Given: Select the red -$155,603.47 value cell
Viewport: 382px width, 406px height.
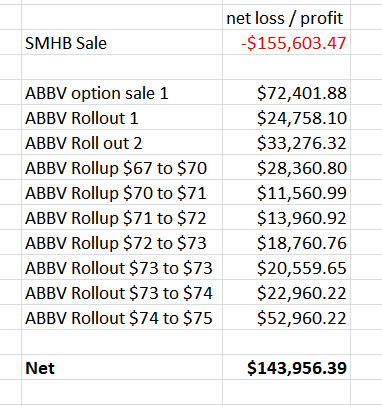Looking at the screenshot, I should [286, 42].
